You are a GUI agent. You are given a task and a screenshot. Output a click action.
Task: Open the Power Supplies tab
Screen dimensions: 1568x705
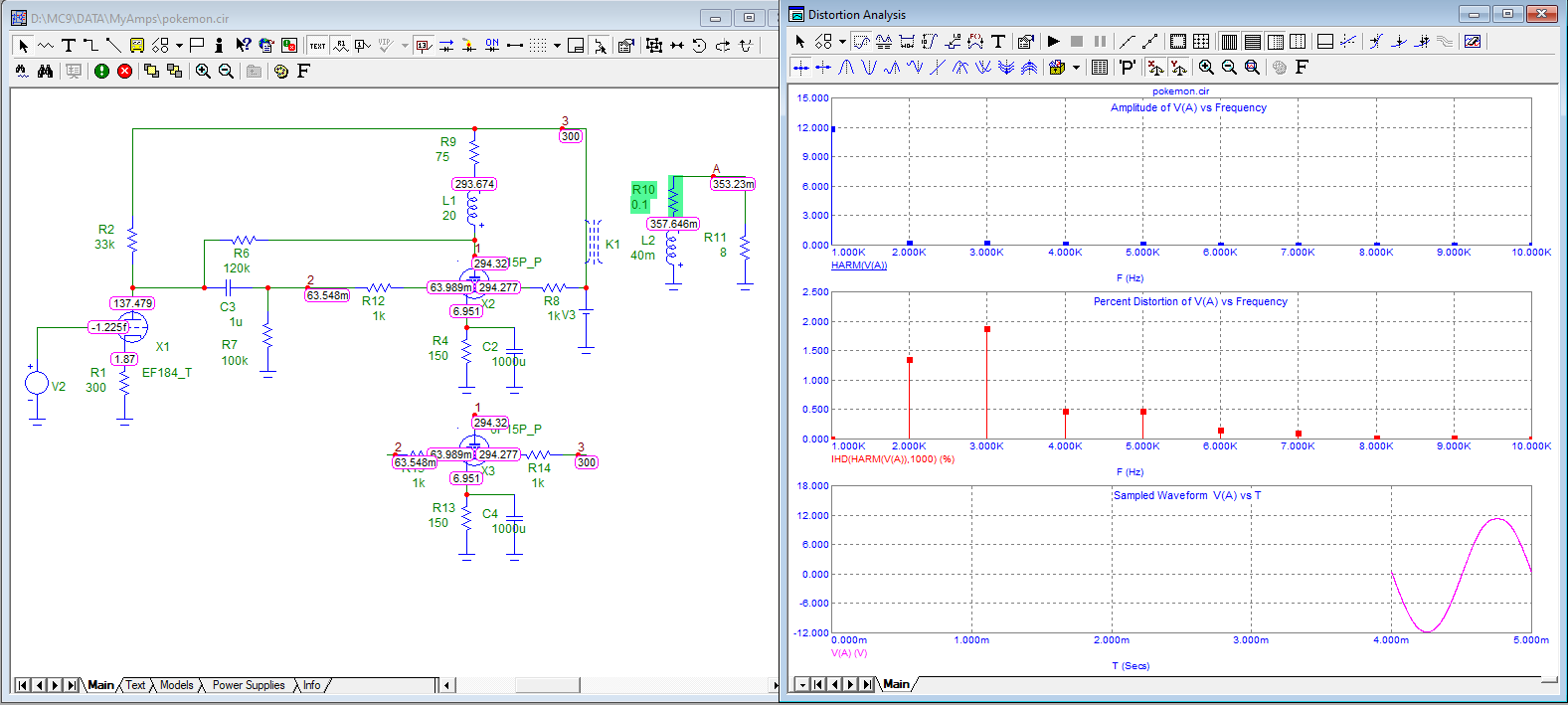(249, 685)
